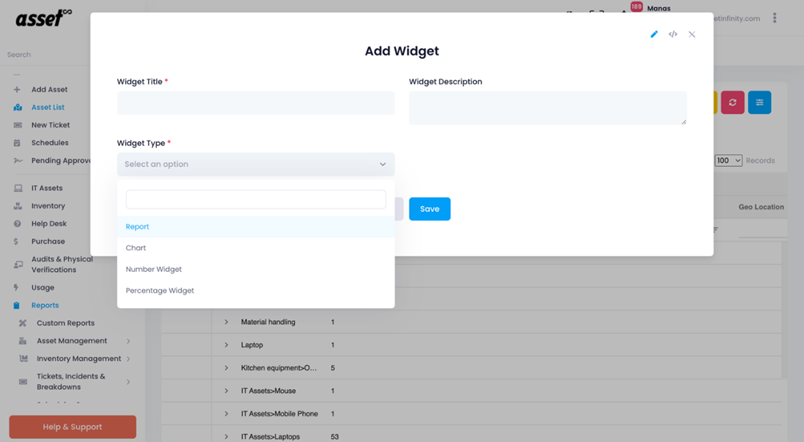Click the Save button
Screen dimensions: 804x442
point(430,209)
